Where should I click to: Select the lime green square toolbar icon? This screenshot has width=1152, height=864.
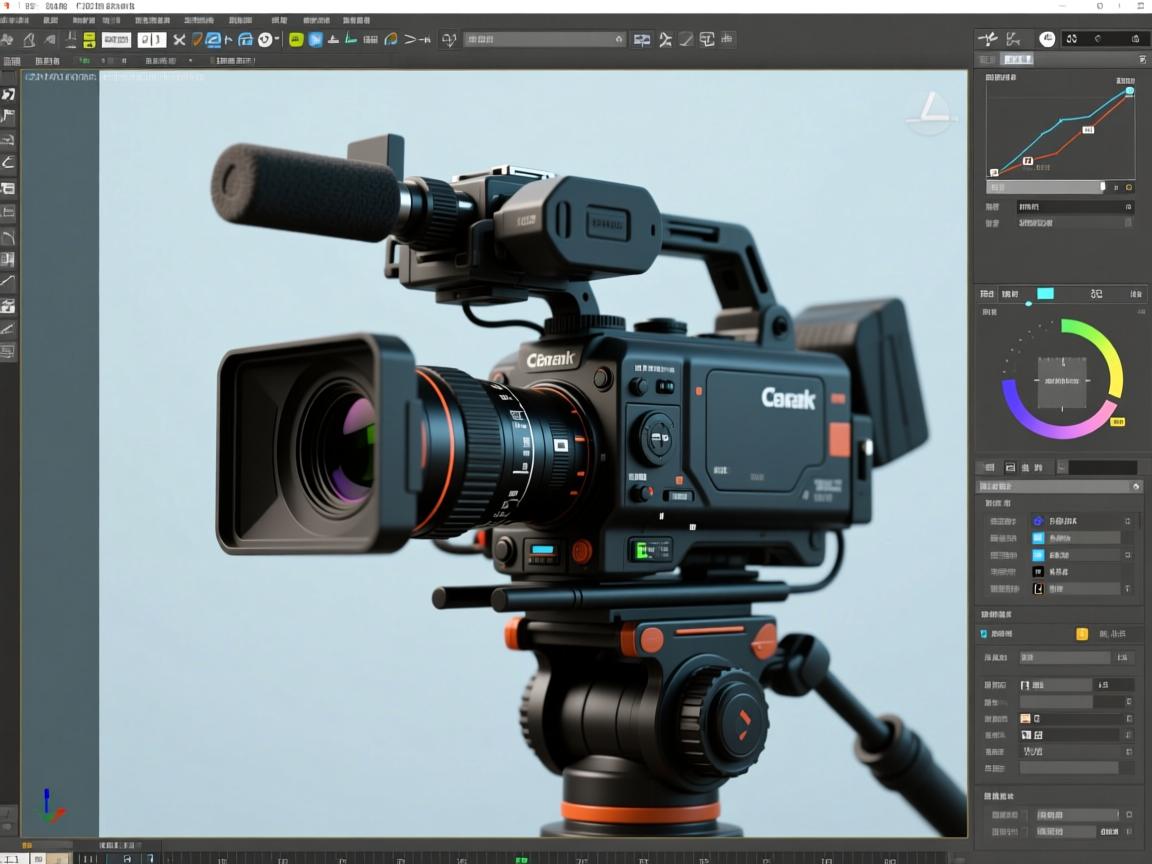[x=296, y=40]
